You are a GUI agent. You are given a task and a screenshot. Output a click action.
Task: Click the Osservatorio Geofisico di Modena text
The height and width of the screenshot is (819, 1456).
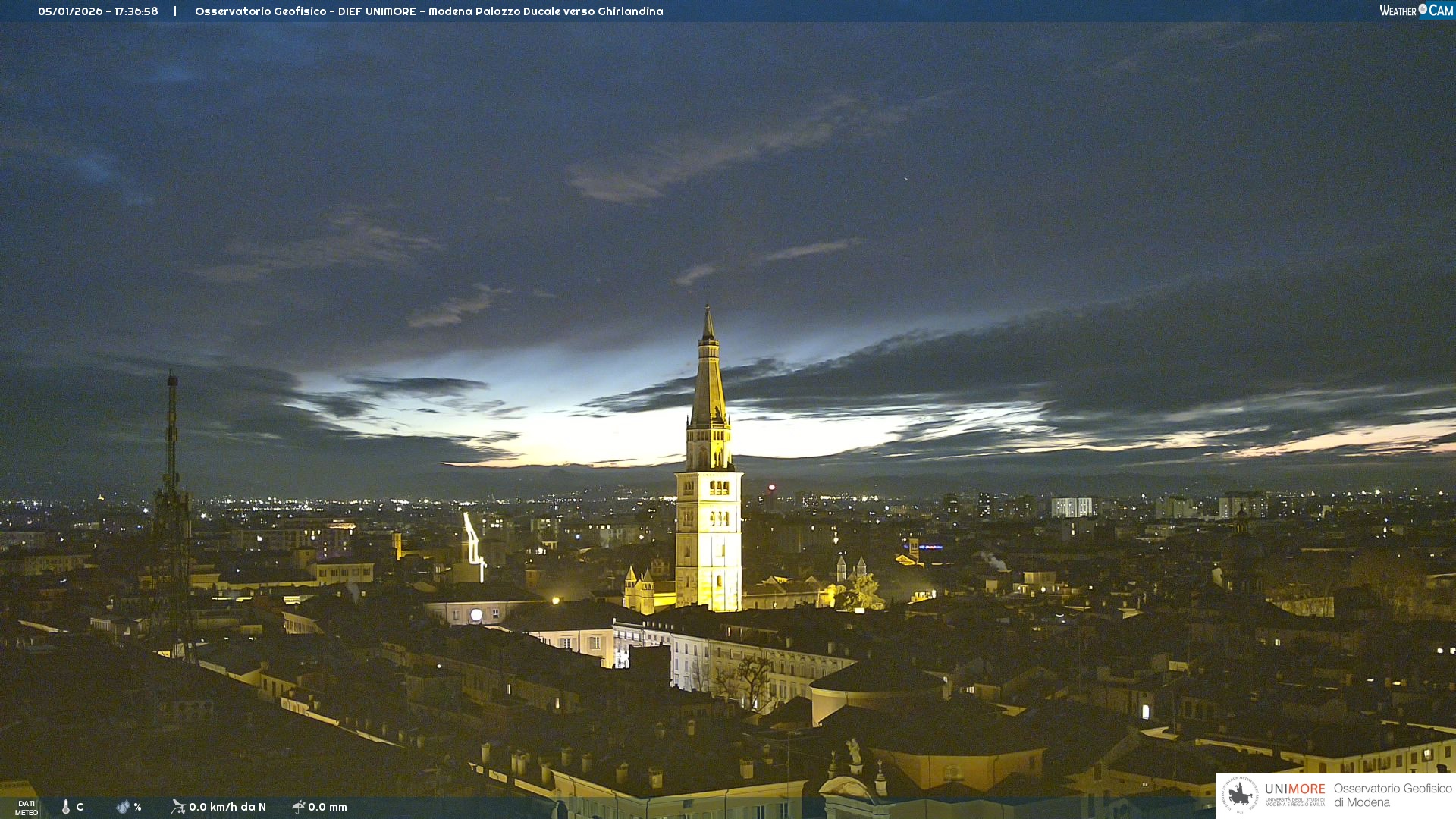1392,795
